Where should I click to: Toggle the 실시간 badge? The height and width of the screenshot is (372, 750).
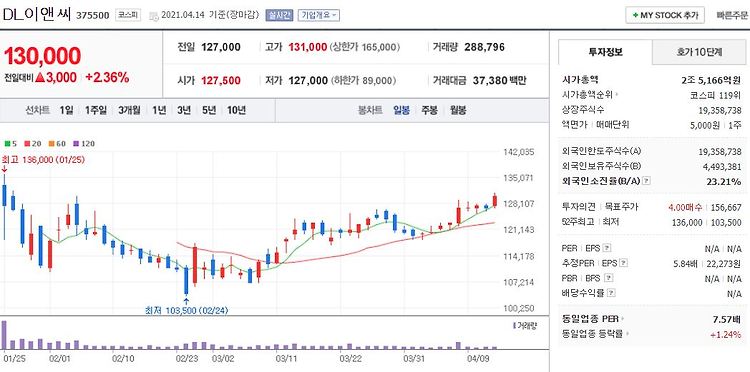279,15
